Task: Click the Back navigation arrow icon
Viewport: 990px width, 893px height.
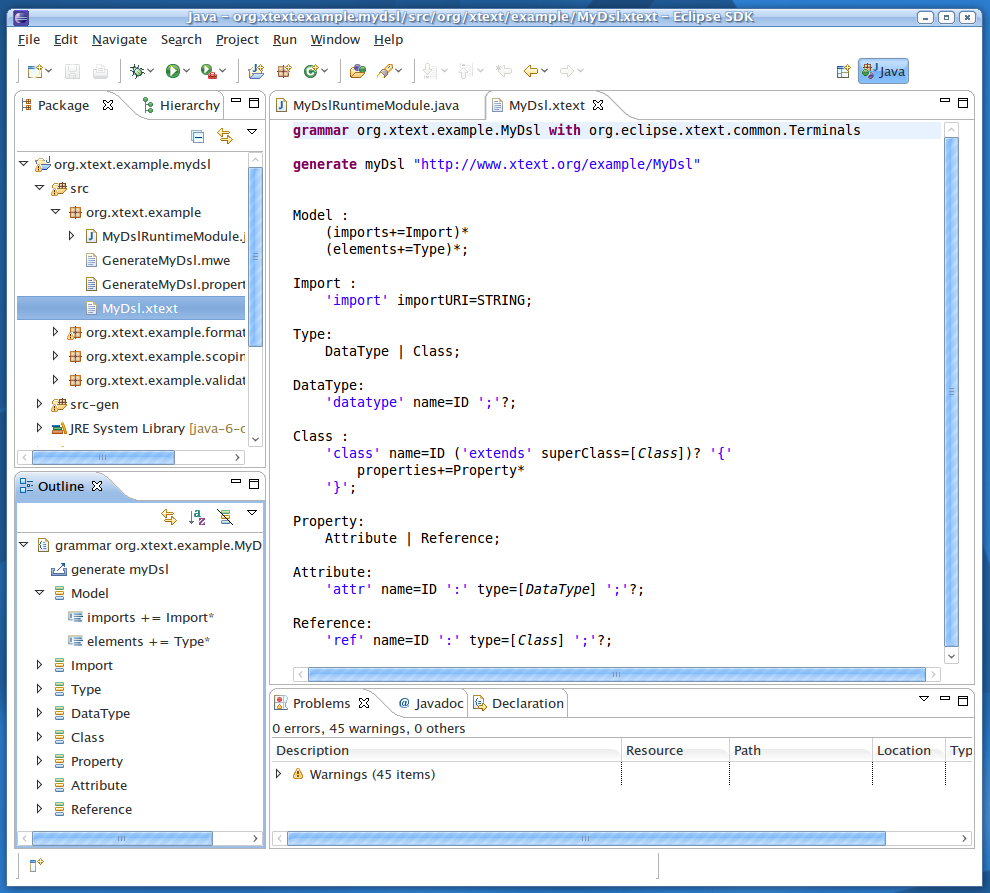Action: (x=531, y=71)
